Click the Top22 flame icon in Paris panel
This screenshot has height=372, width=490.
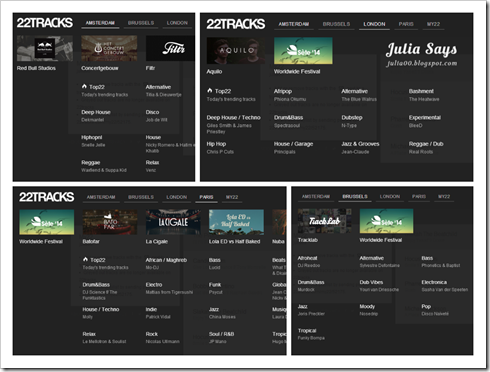[x=85, y=259]
